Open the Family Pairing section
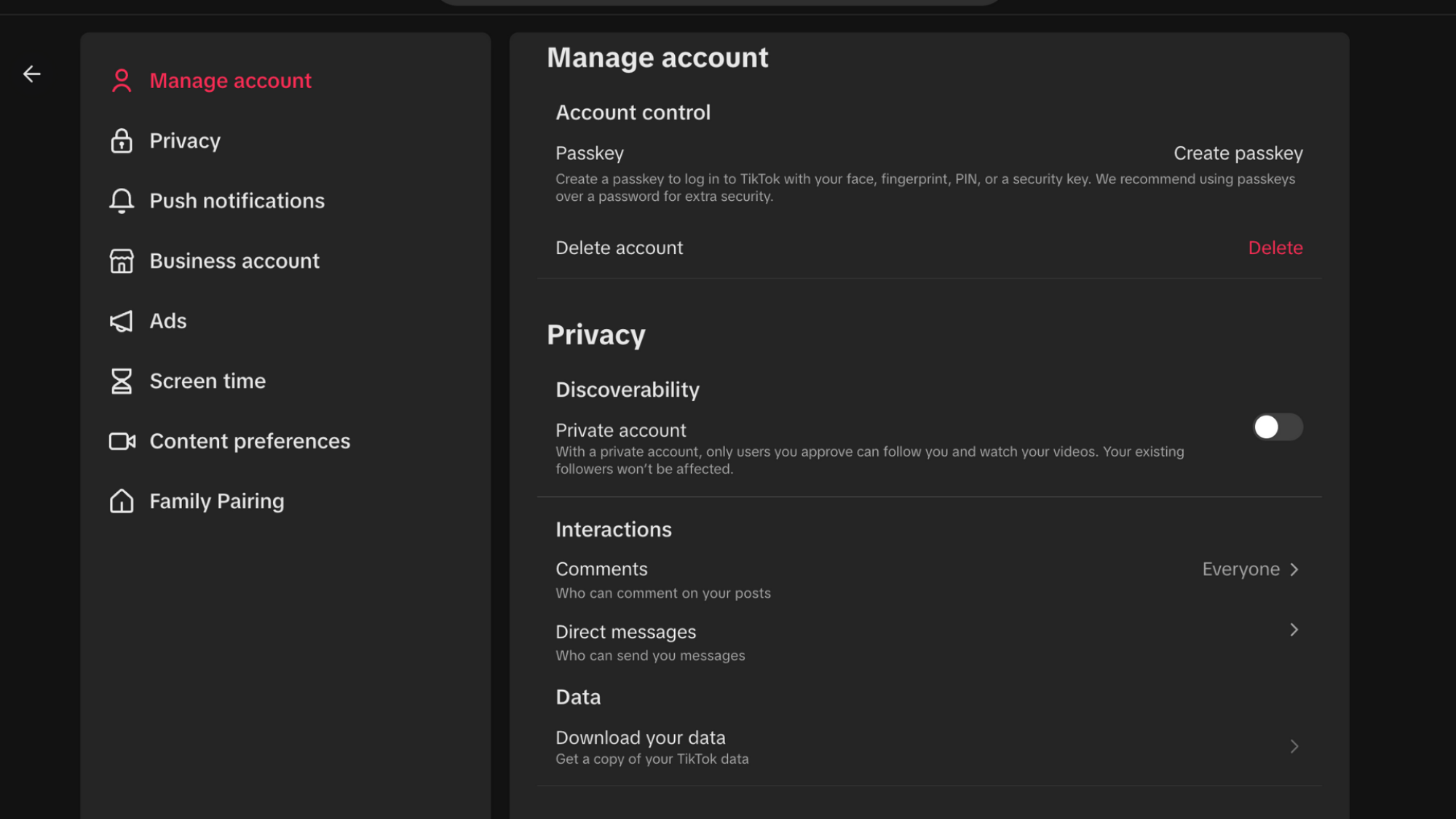The height and width of the screenshot is (819, 1456). click(217, 501)
